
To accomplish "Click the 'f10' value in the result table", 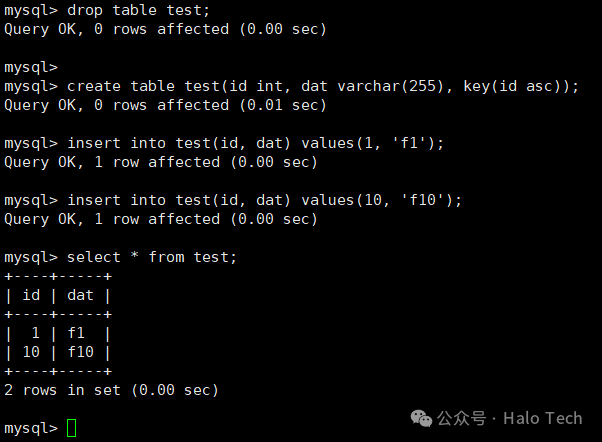I will (x=81, y=352).
